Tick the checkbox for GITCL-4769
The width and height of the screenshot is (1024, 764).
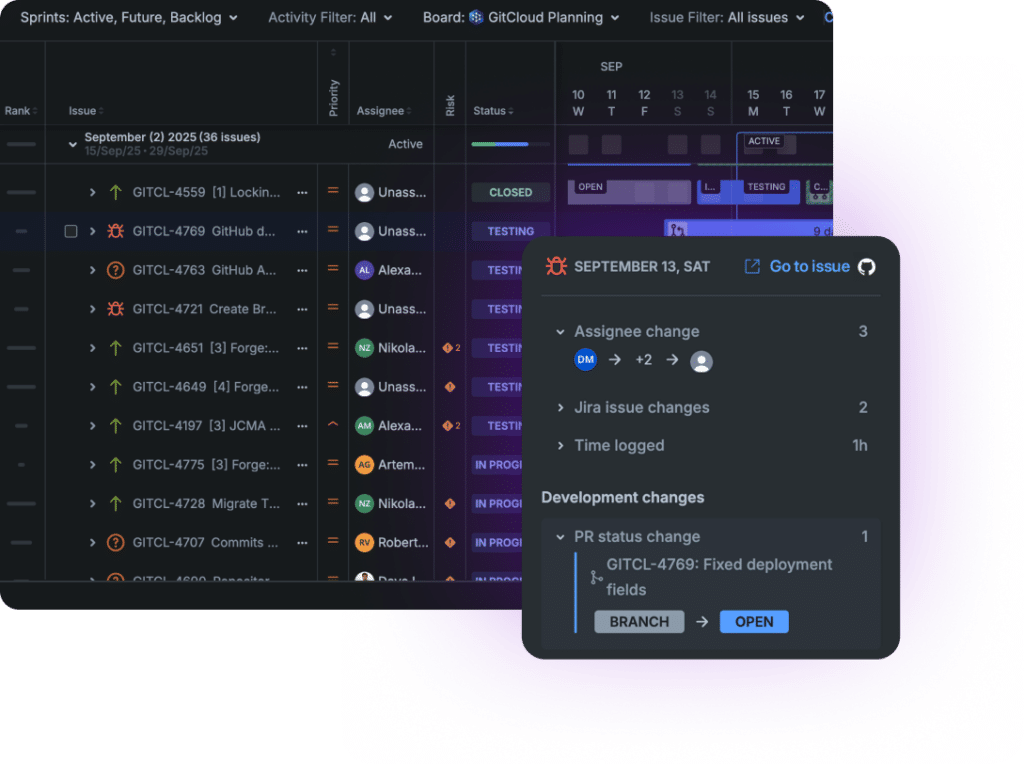(x=71, y=231)
